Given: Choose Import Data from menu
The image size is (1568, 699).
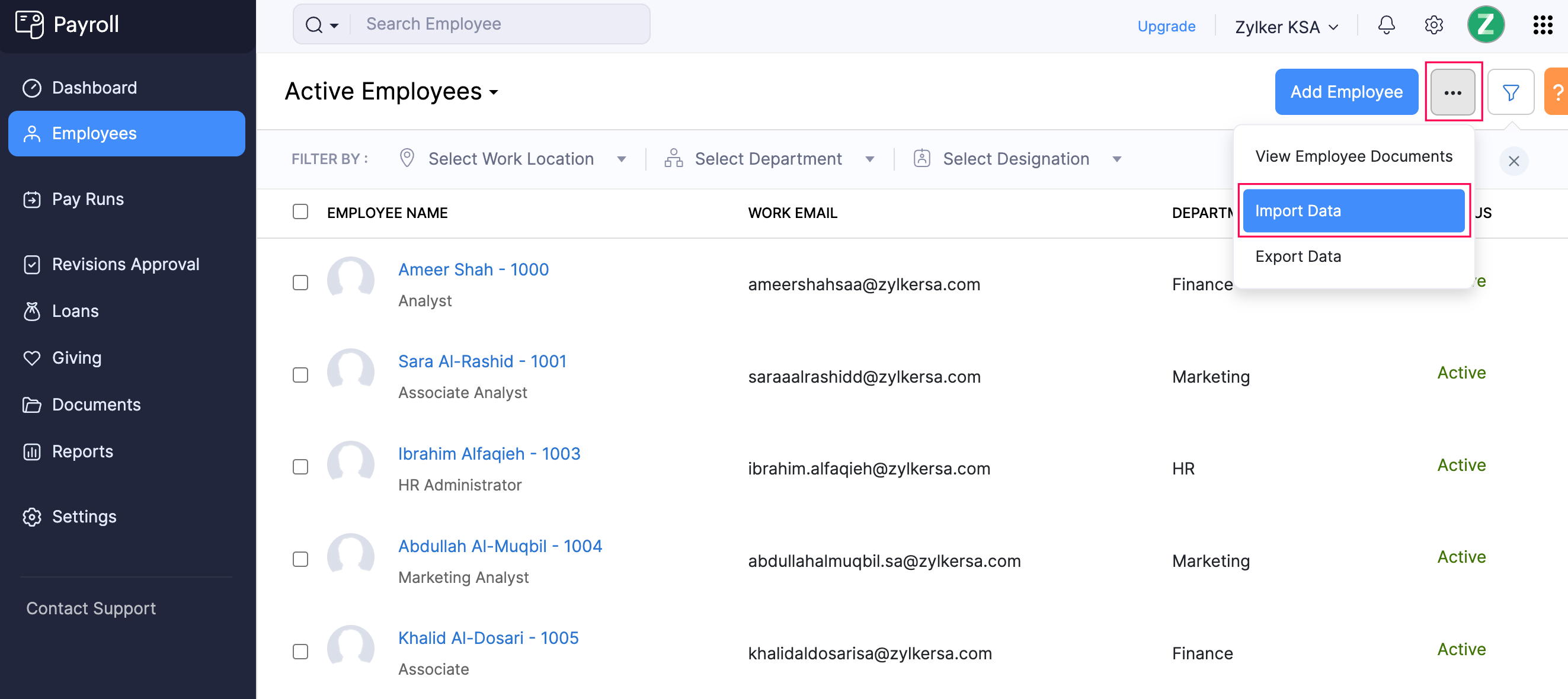Looking at the screenshot, I should (x=1353, y=210).
